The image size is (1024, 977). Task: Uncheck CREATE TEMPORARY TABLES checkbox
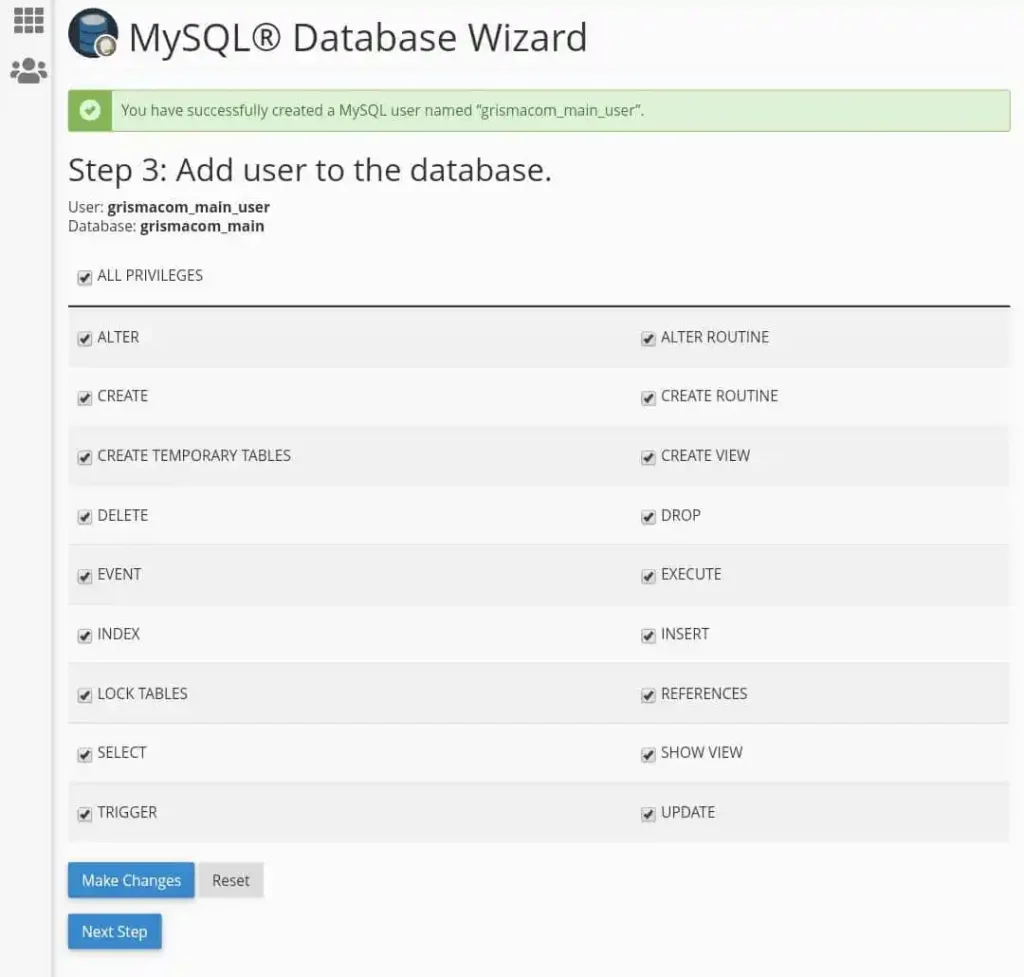tap(85, 457)
